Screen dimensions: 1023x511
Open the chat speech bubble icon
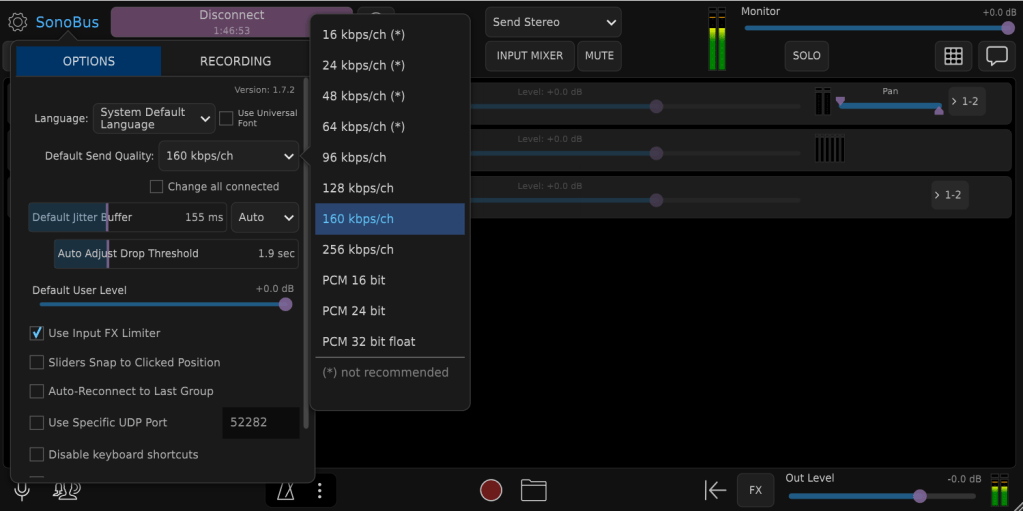pyautogui.click(x=996, y=56)
